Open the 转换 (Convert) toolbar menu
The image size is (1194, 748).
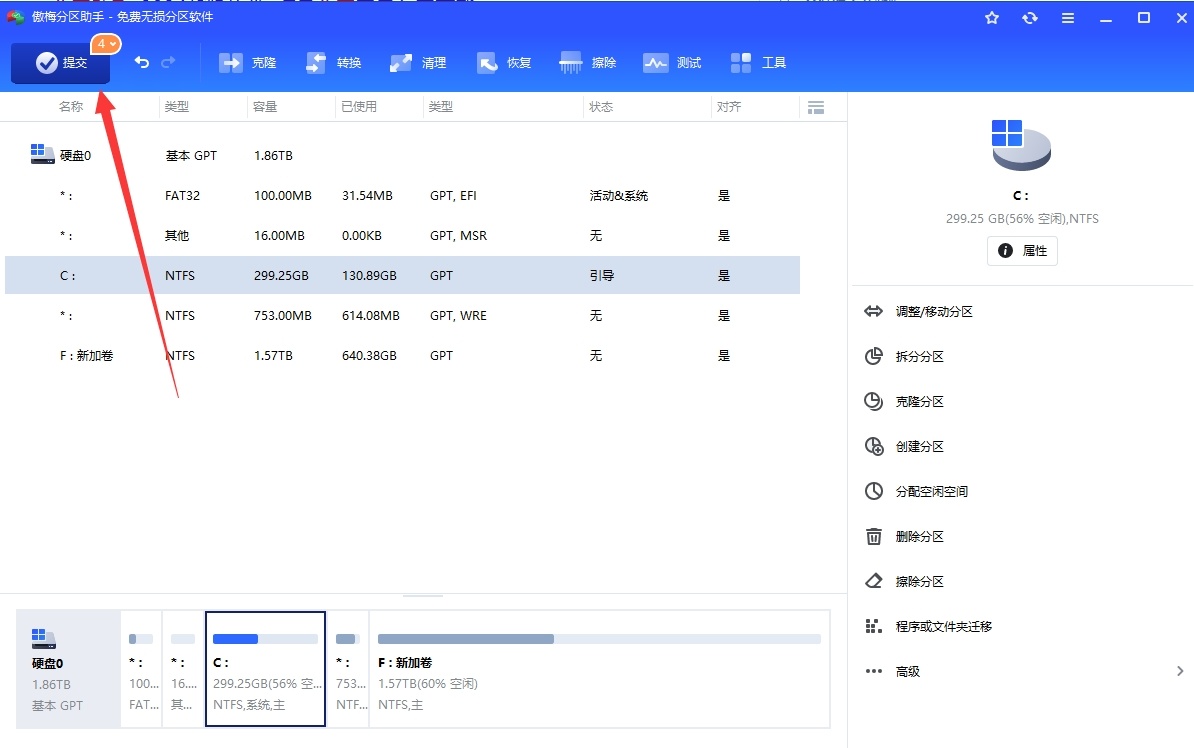pos(333,62)
